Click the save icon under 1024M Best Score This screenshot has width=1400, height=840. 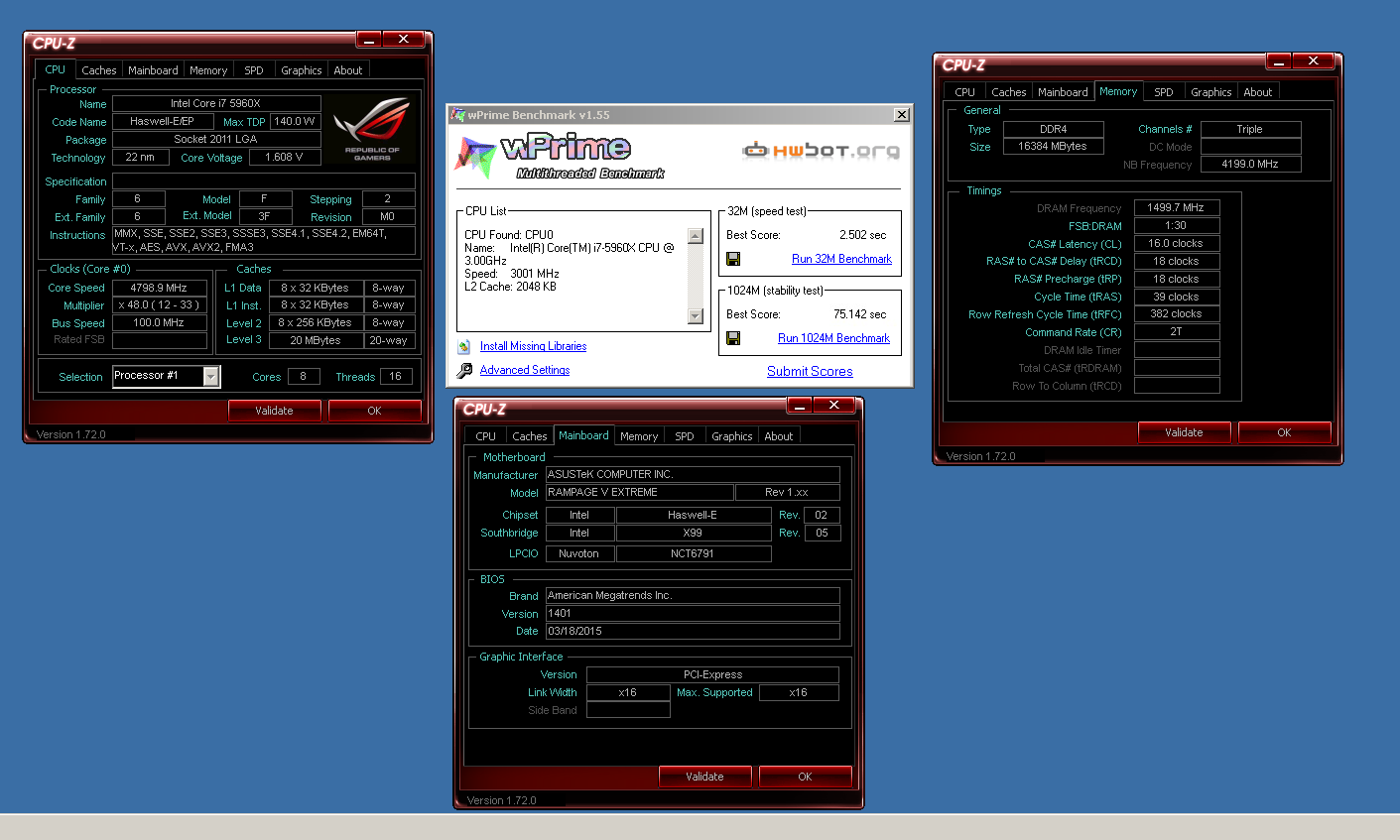click(733, 338)
